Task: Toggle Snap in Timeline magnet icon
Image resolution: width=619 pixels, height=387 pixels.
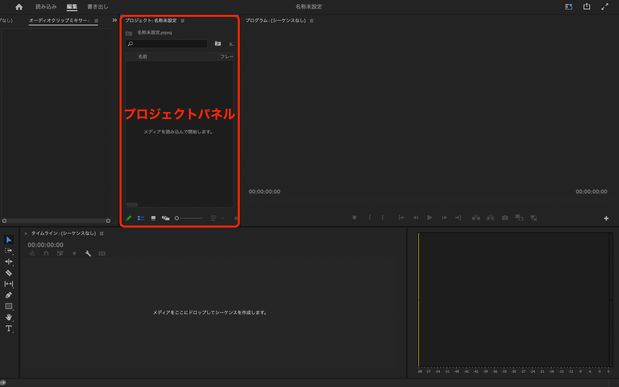Action: pos(46,254)
